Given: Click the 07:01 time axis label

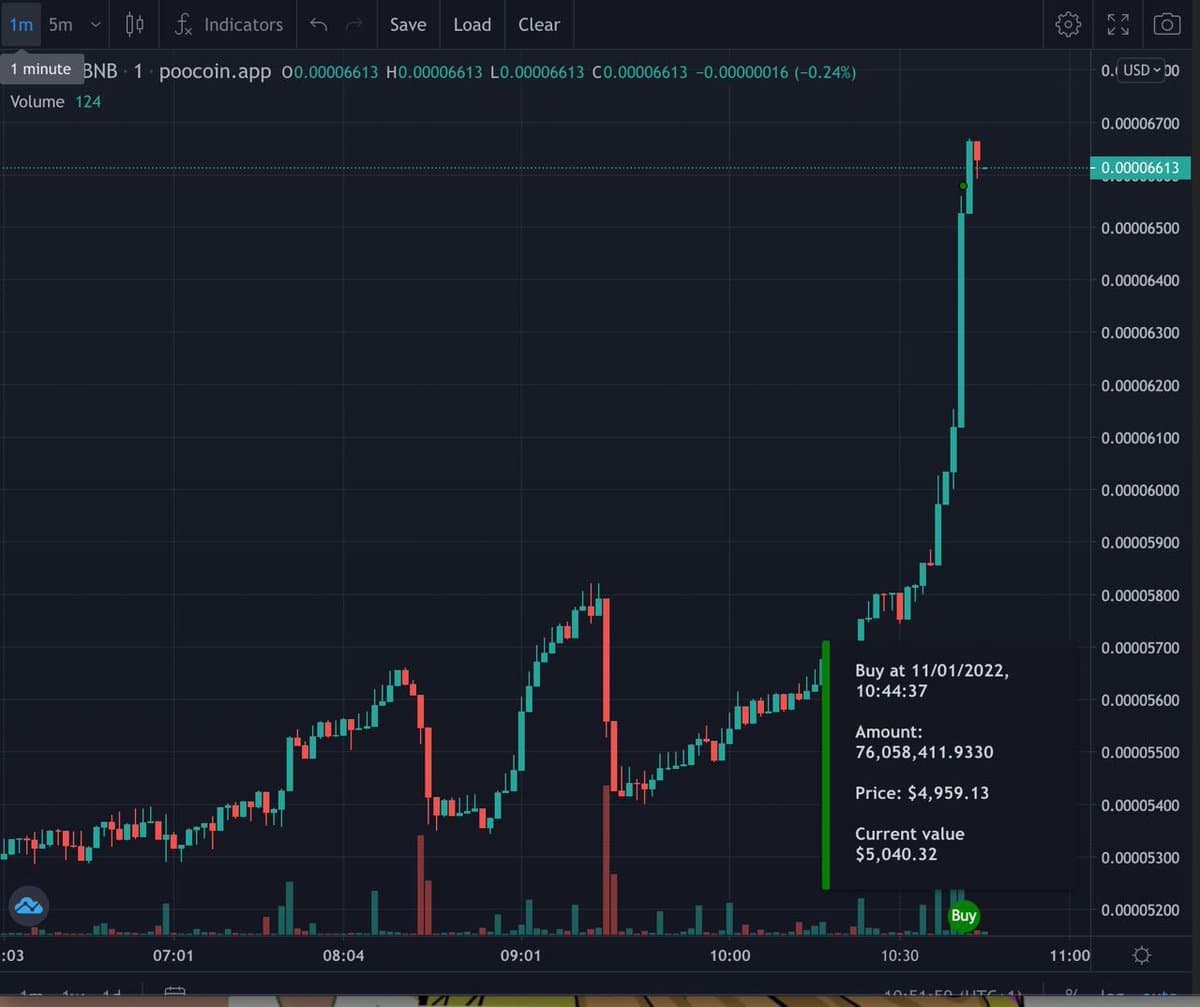Looking at the screenshot, I should (x=174, y=956).
